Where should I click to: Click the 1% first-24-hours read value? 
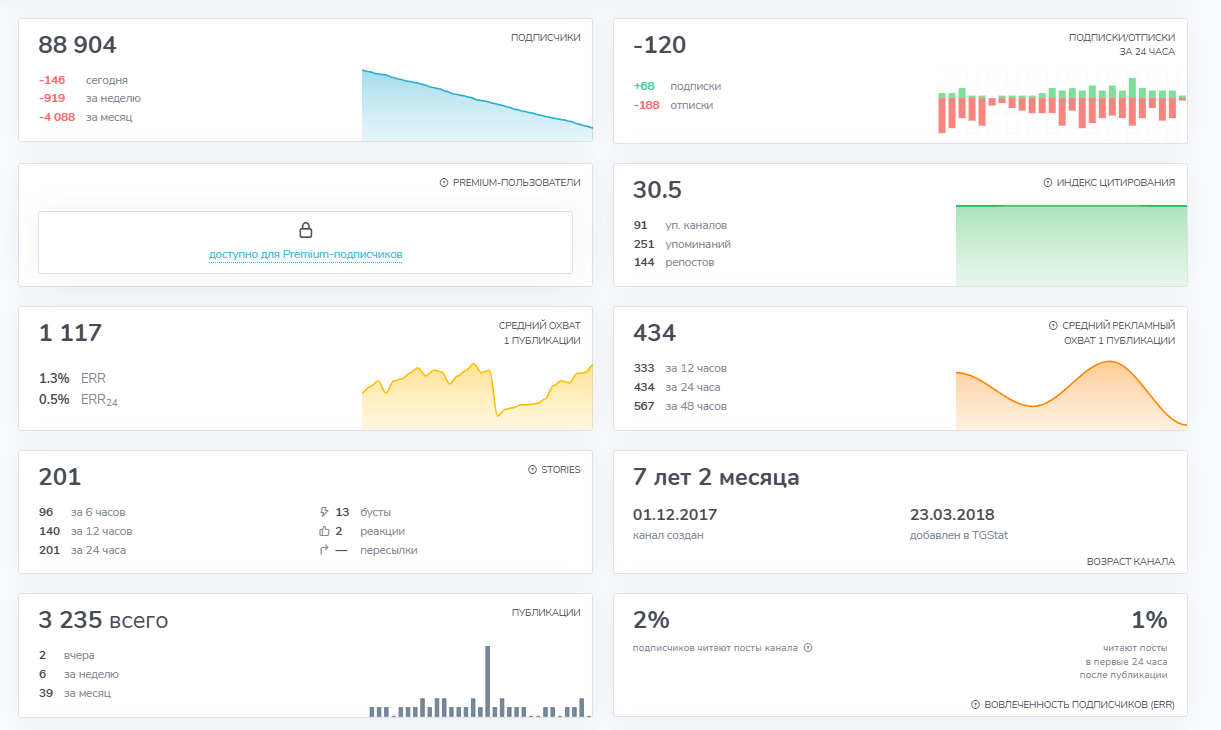[1150, 620]
